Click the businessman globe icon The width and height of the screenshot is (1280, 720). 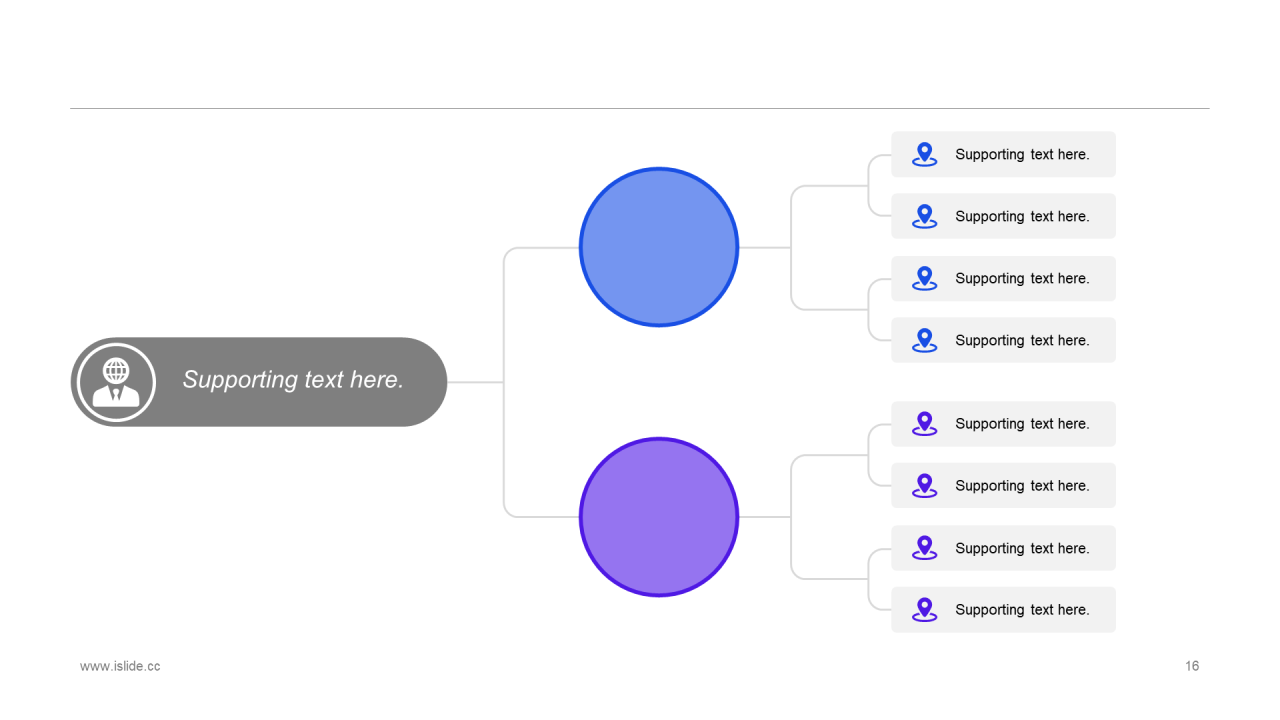[116, 382]
